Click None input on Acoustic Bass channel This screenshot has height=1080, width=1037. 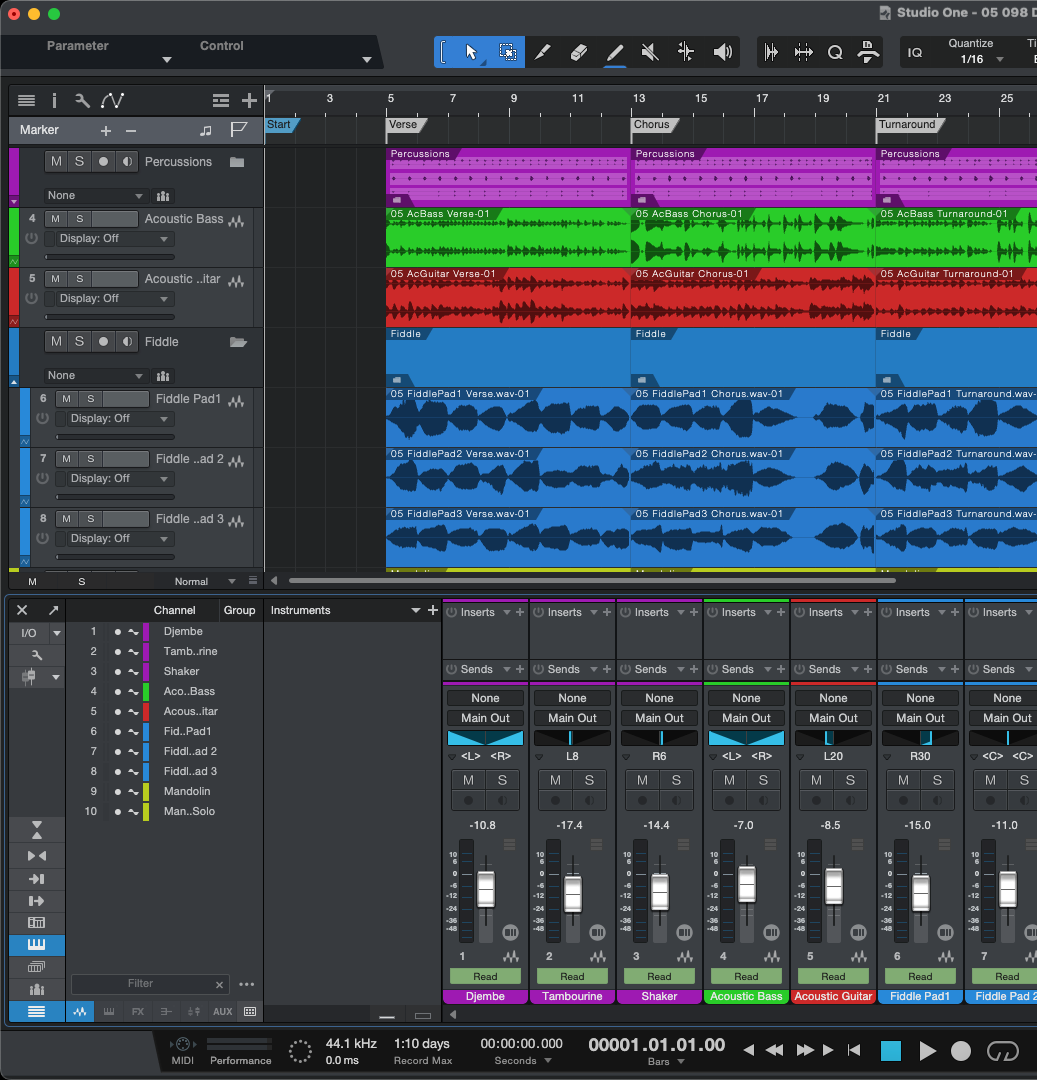tap(746, 698)
